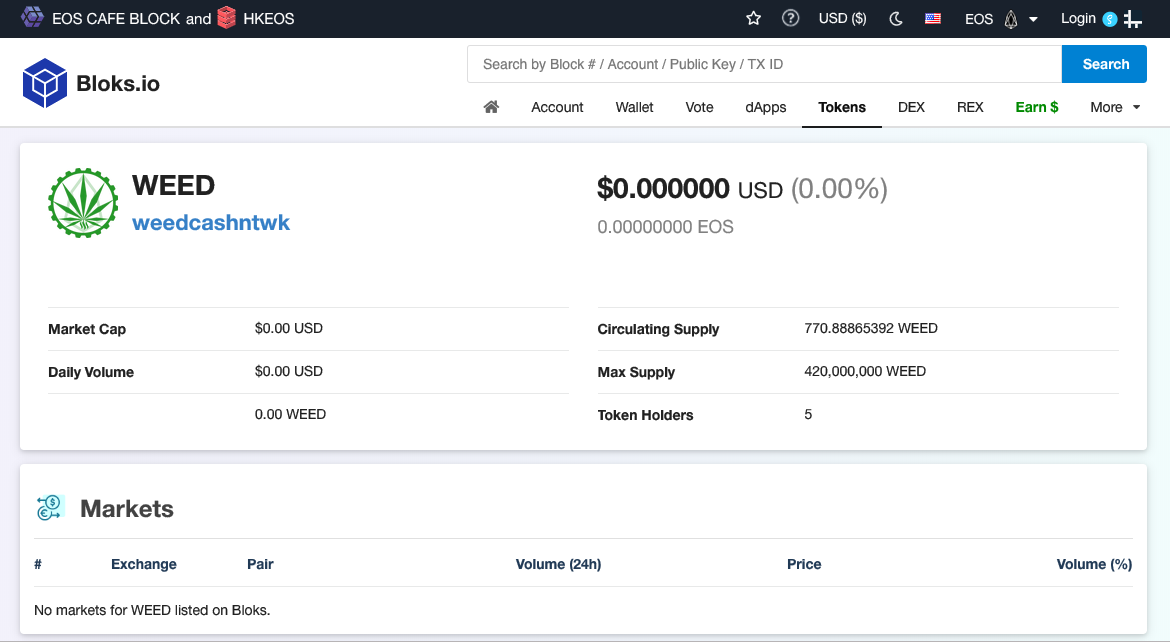The image size is (1170, 643).
Task: Click the blue Search button
Action: tap(1104, 64)
